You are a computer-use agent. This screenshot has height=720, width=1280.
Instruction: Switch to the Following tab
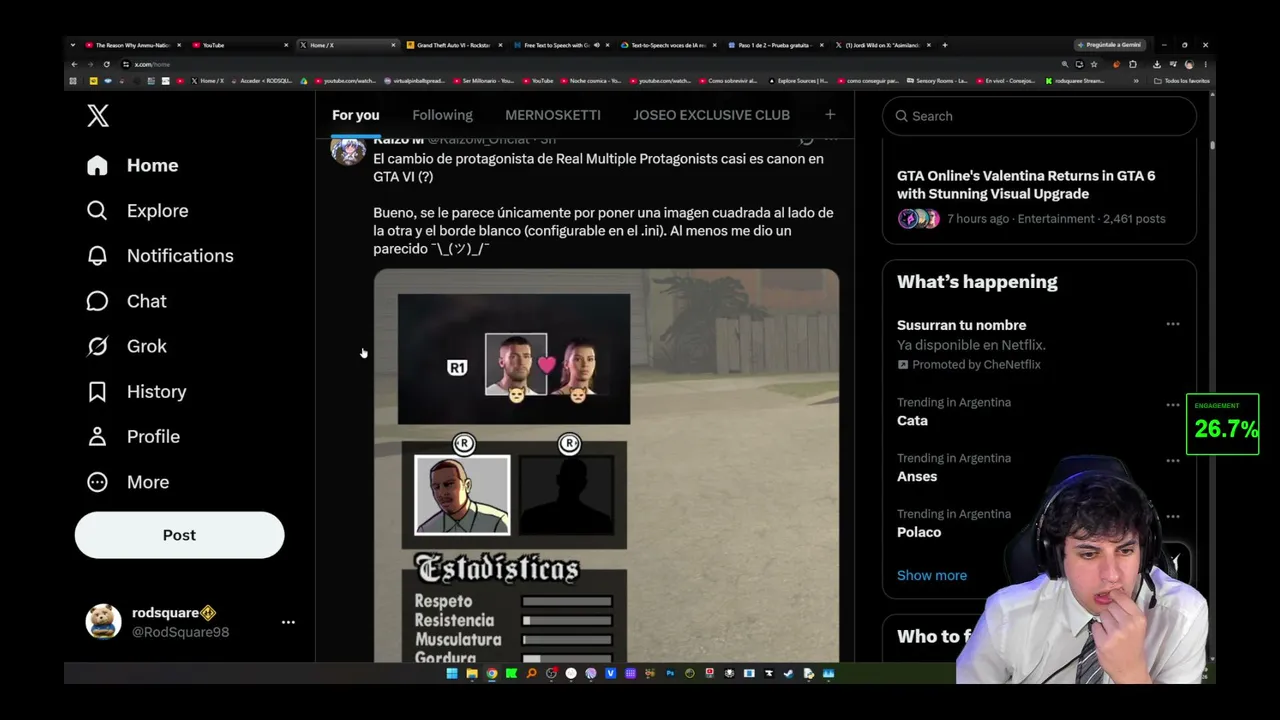[442, 115]
